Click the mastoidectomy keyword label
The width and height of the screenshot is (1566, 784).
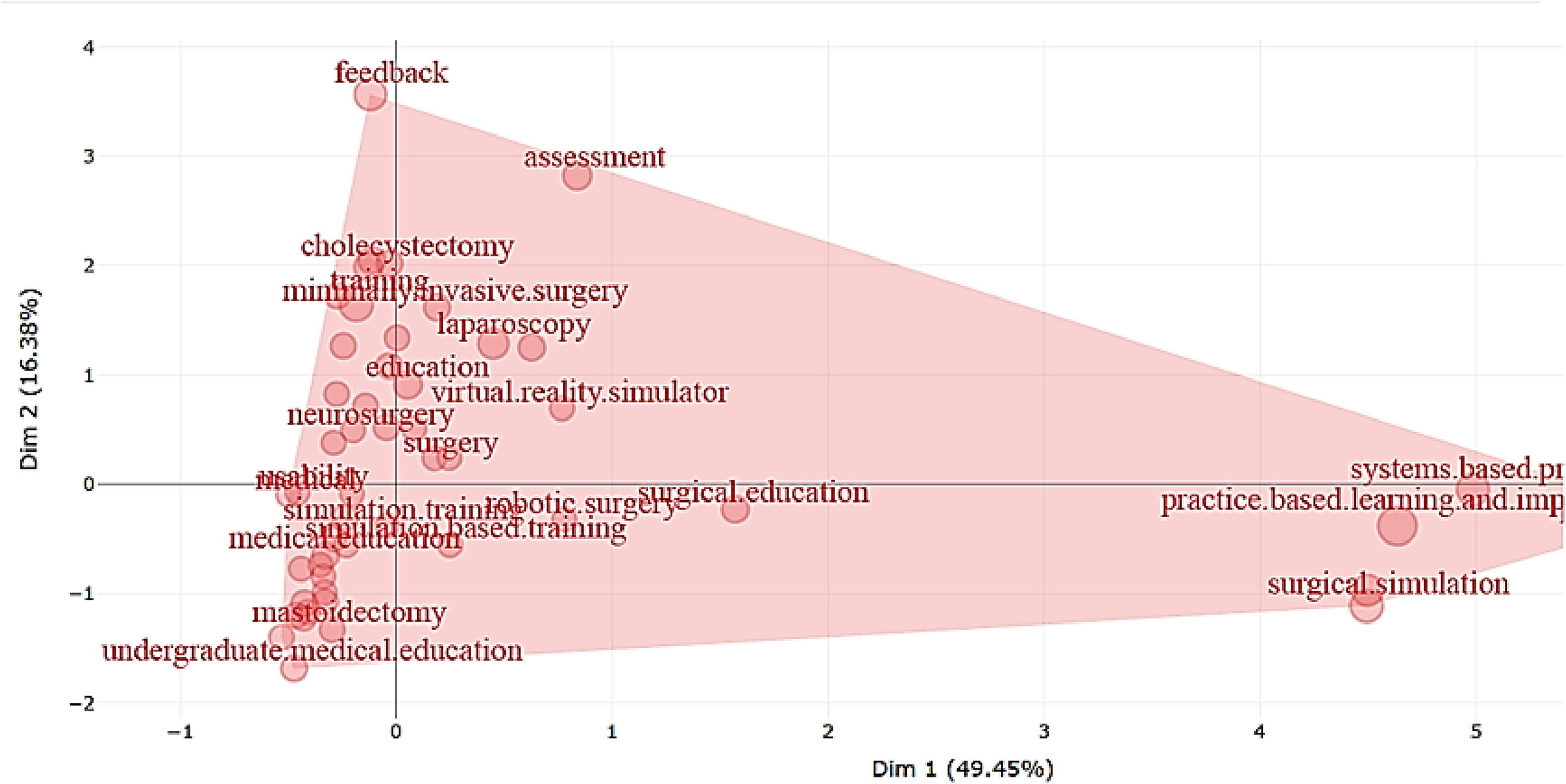349,612
